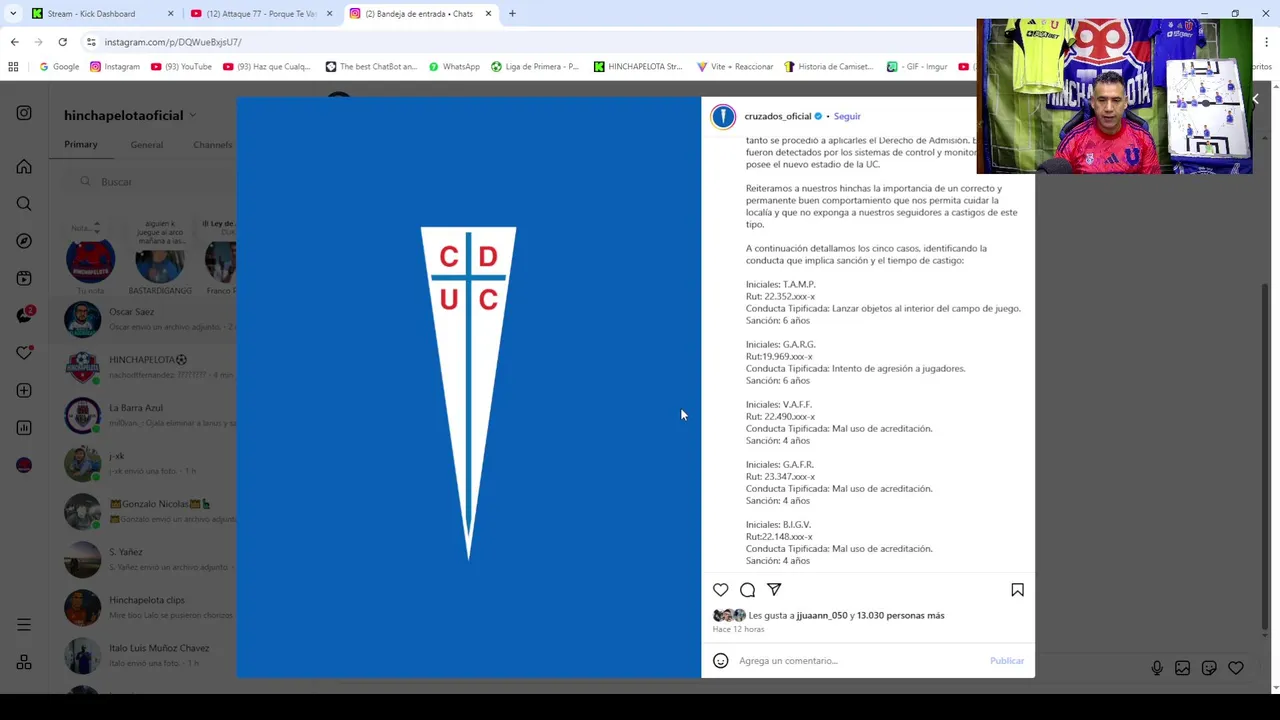Click the microphone icon in the chat input
1280x720 pixels.
[x=1157, y=668]
